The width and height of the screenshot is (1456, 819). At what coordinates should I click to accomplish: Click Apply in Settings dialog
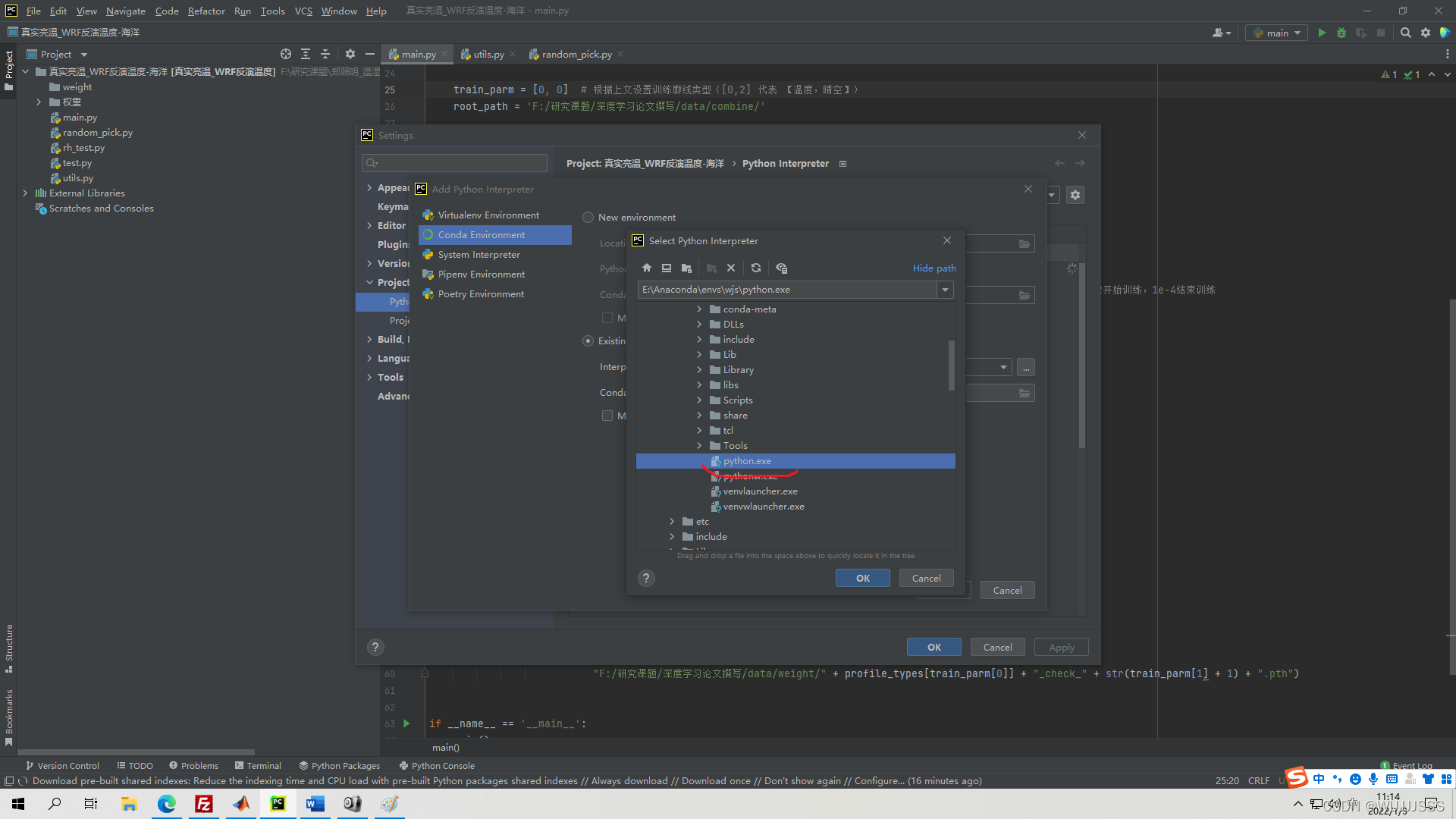pyautogui.click(x=1062, y=647)
